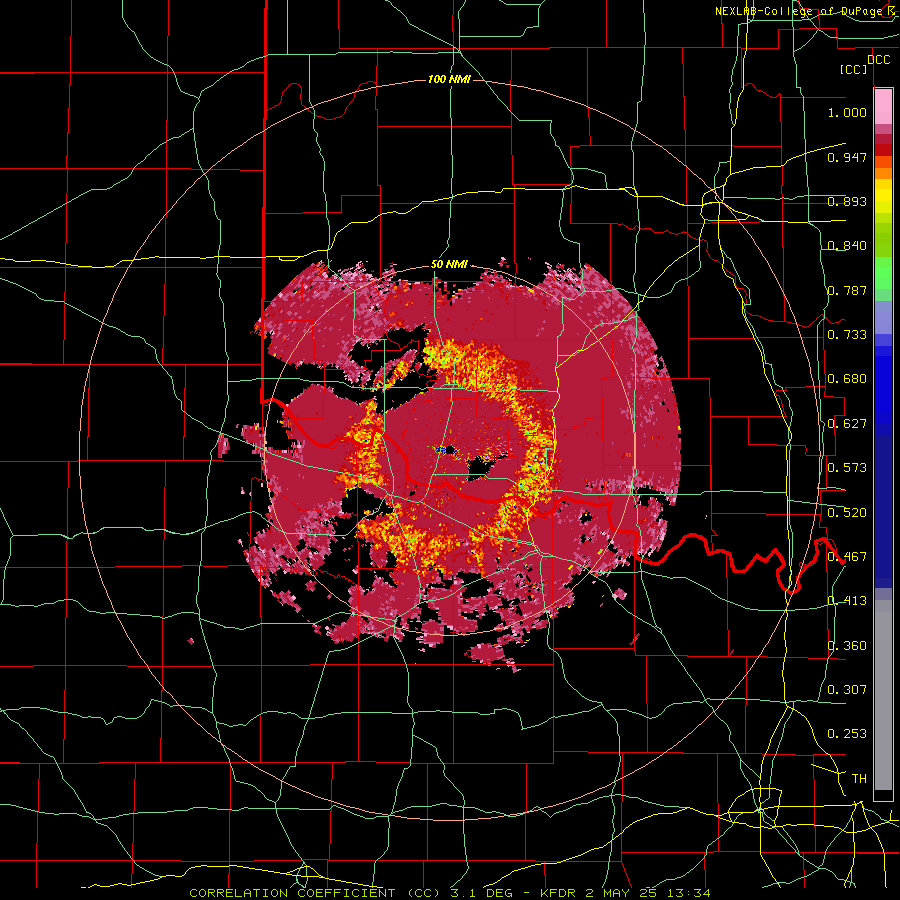The height and width of the screenshot is (900, 900).
Task: Click the 1.000 scale value
Action: [x=847, y=112]
